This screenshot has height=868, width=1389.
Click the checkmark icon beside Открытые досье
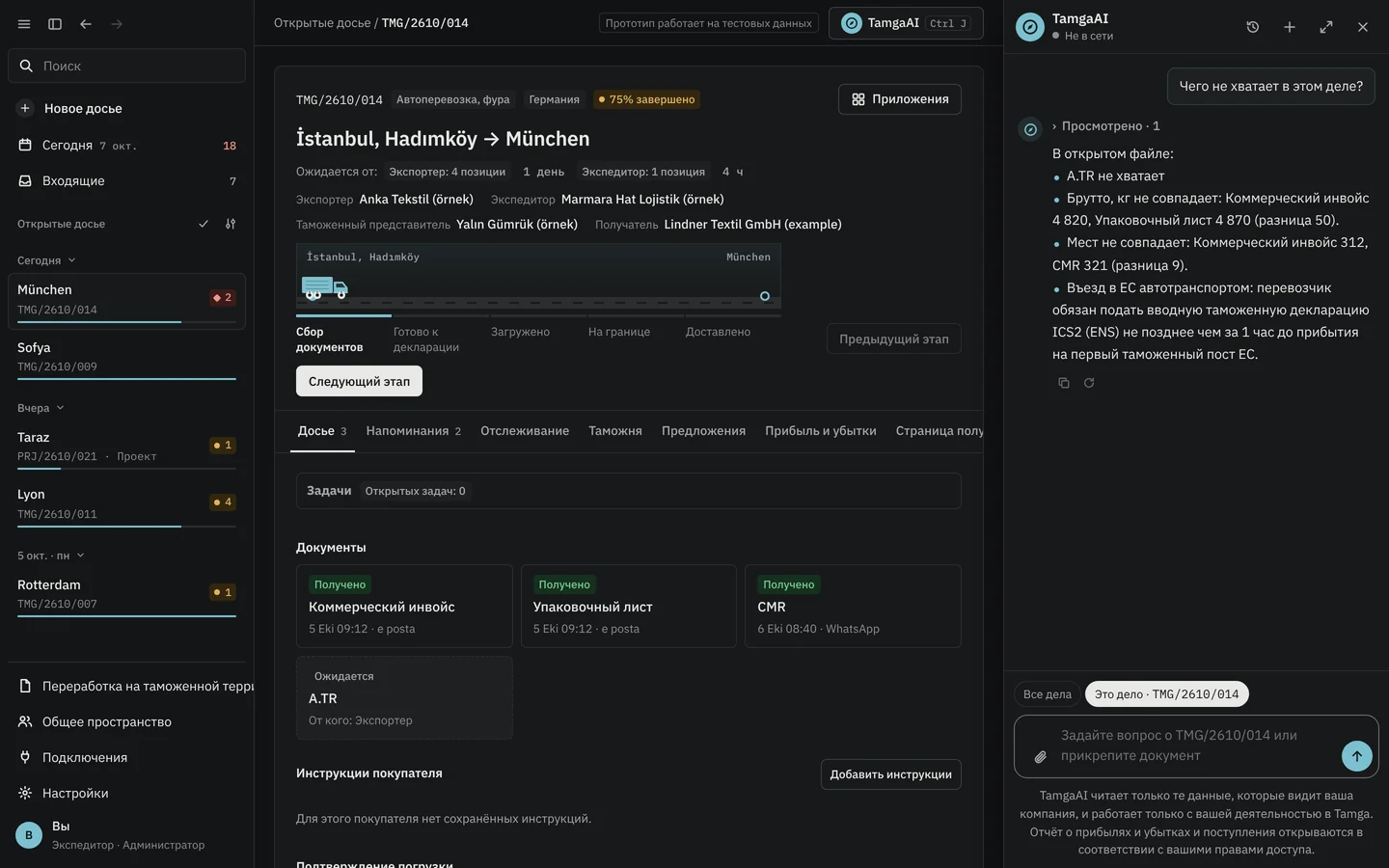tap(204, 224)
